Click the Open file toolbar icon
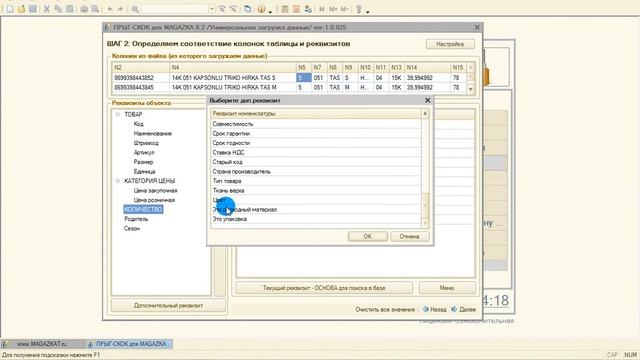This screenshot has width=640, height=360. pyautogui.click(x=21, y=9)
